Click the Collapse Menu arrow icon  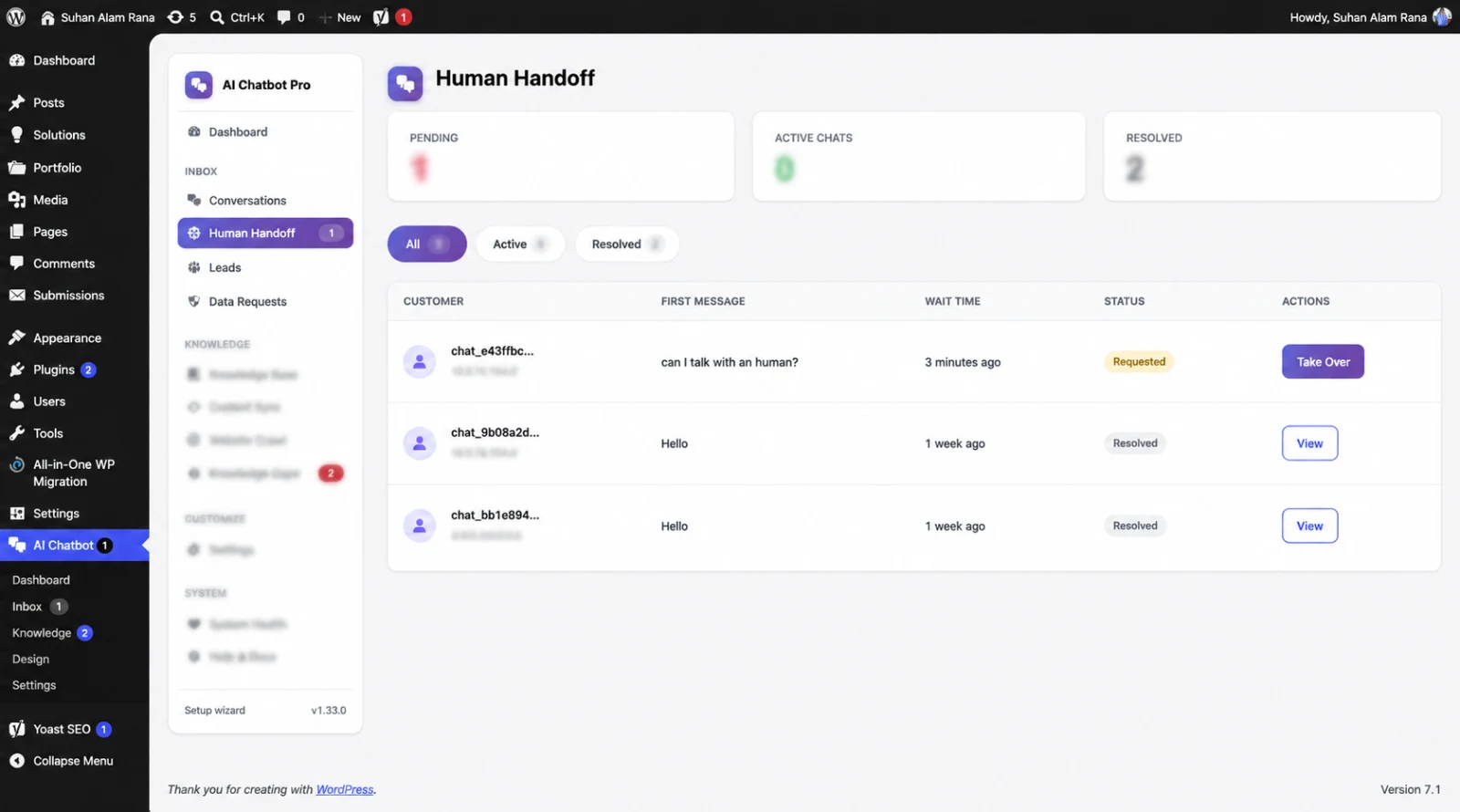[x=16, y=761]
